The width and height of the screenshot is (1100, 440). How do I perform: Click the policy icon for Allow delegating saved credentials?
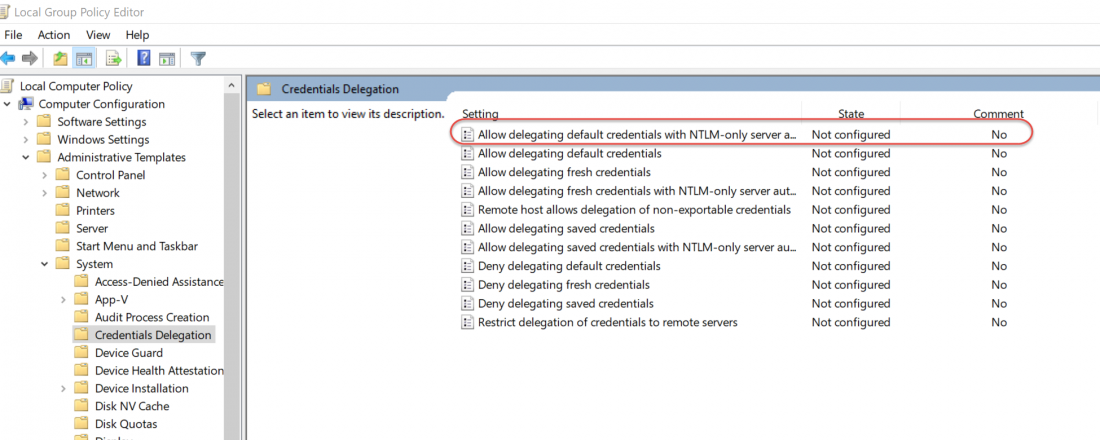click(467, 228)
